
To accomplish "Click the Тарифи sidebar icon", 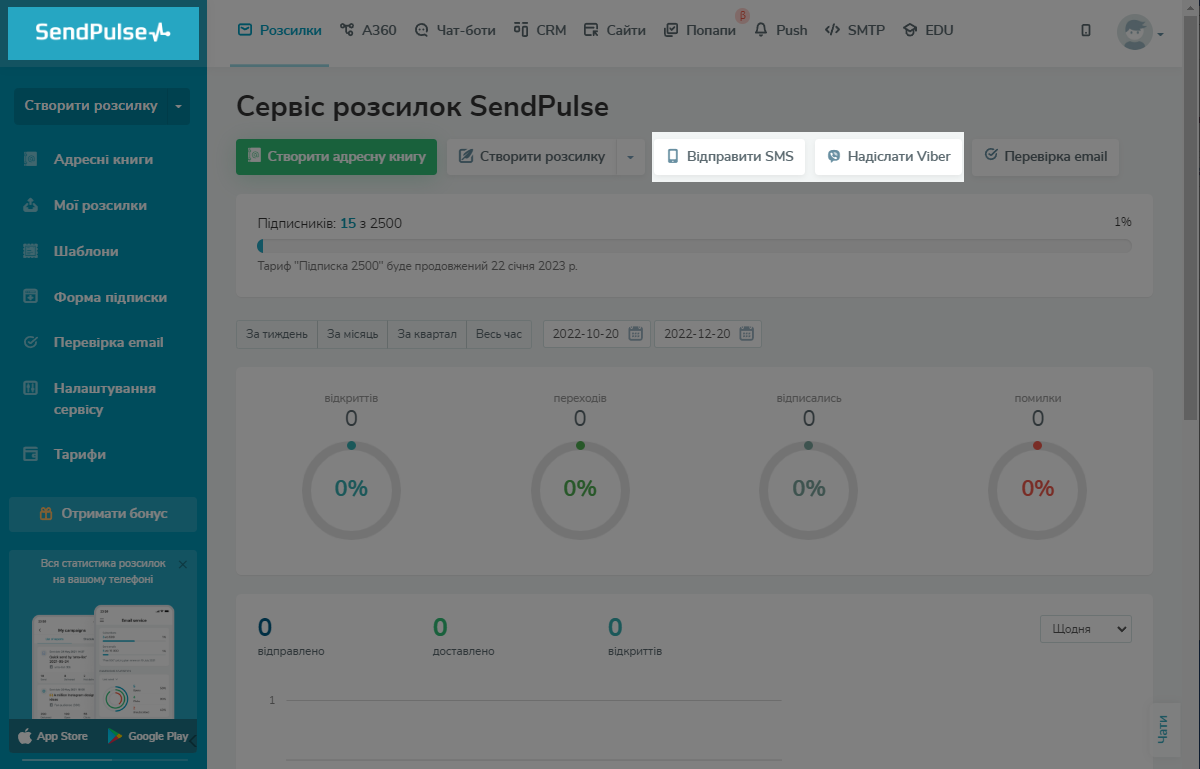I will 31,454.
